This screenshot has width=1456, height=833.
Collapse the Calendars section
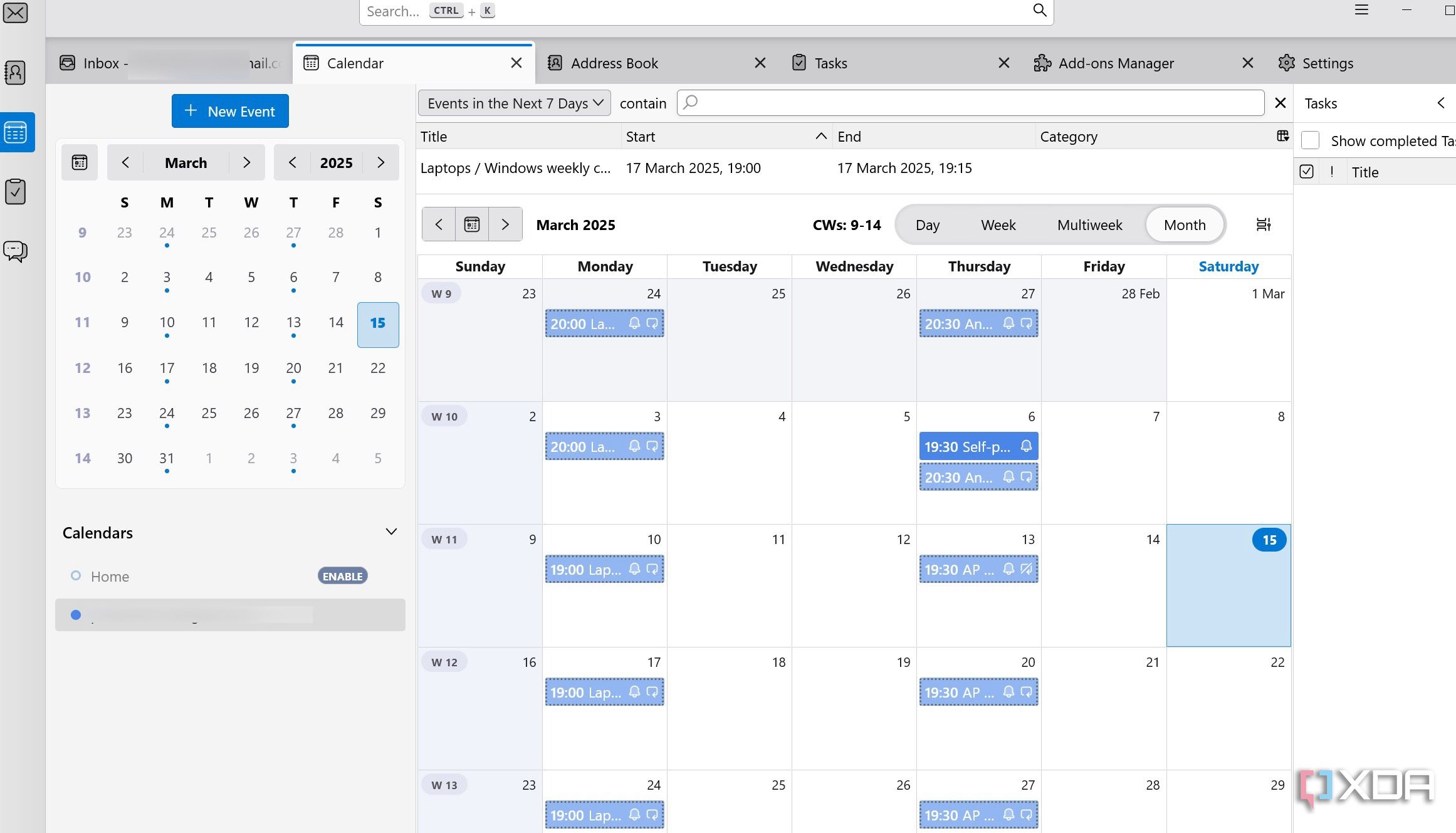(x=391, y=532)
